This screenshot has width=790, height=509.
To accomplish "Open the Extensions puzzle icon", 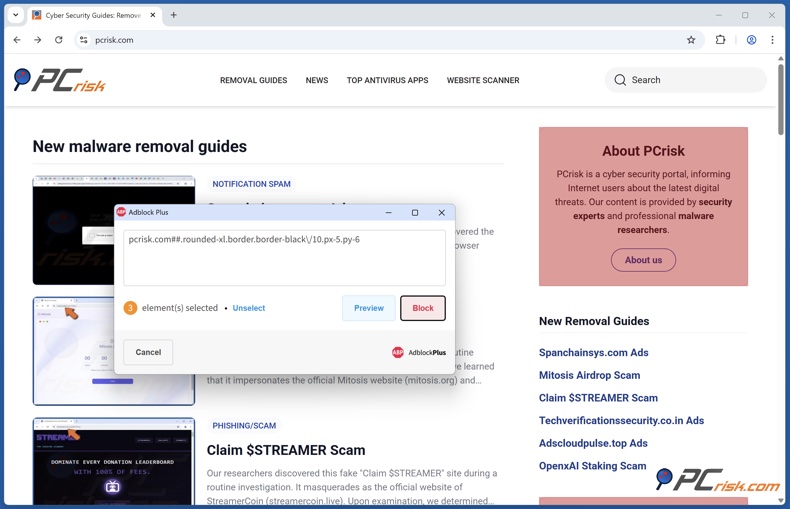I will [x=720, y=40].
